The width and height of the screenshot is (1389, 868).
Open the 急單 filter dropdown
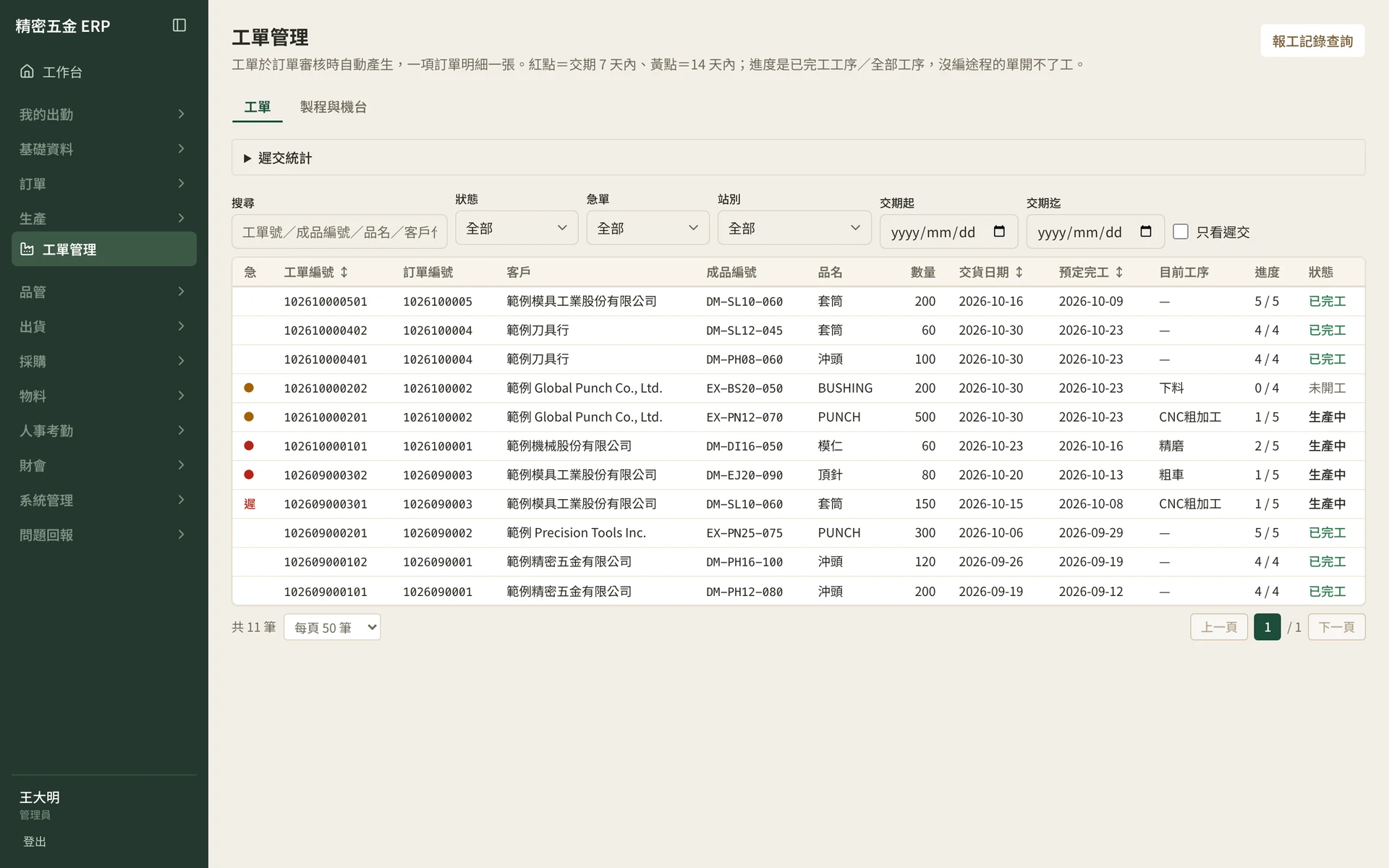point(647,228)
